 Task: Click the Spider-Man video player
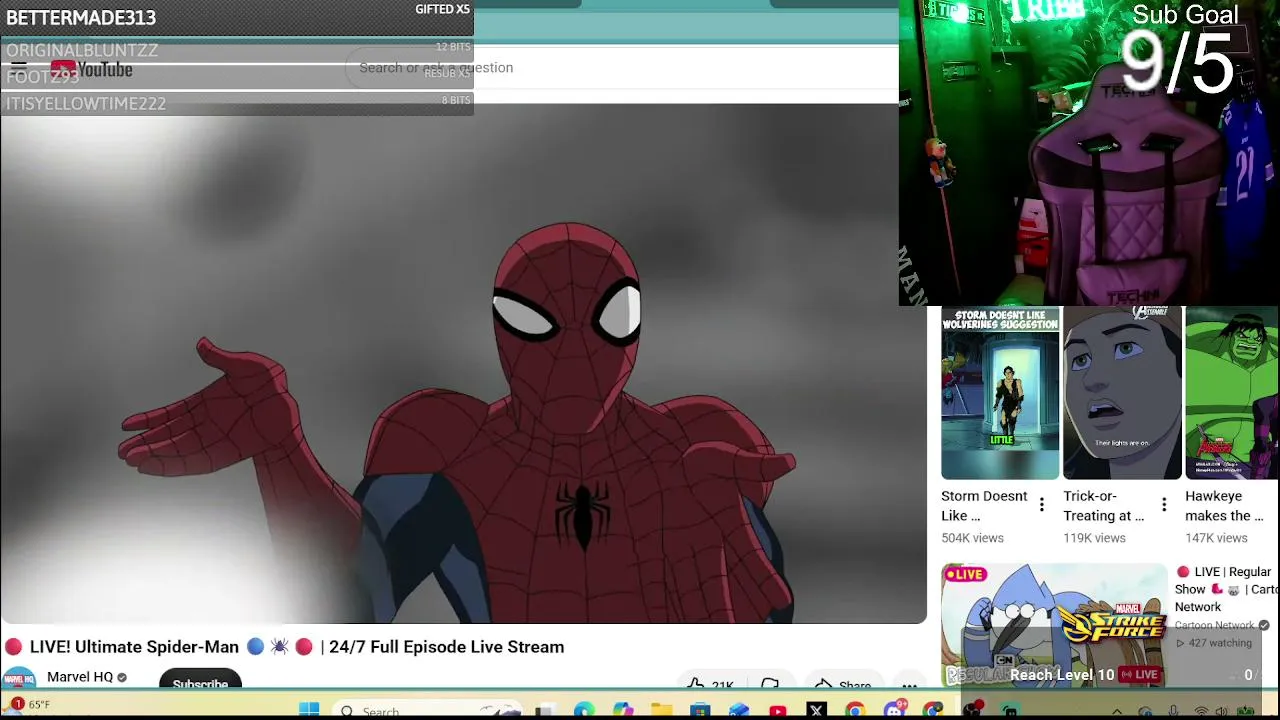pyautogui.click(x=463, y=363)
